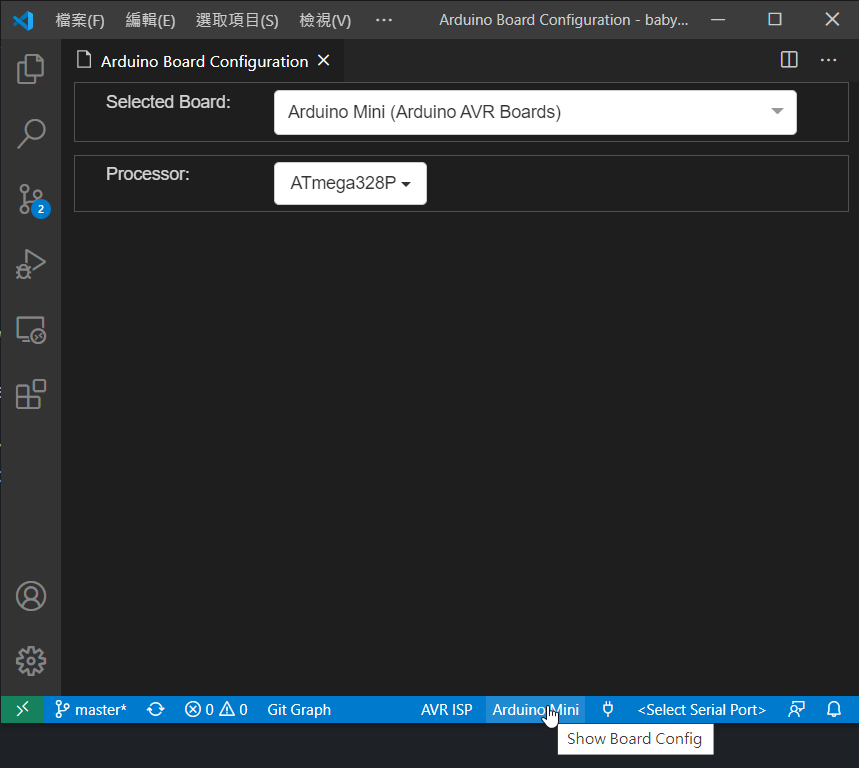Open Git Graph from status bar

[299, 709]
